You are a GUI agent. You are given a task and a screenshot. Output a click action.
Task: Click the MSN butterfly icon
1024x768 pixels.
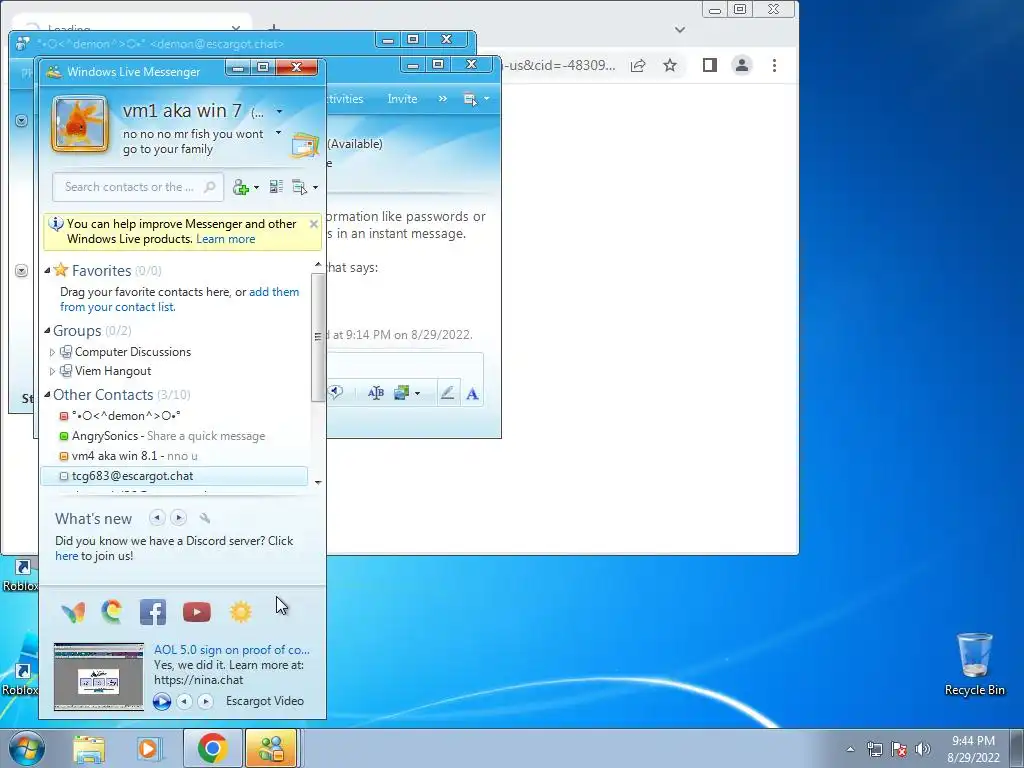(x=73, y=612)
